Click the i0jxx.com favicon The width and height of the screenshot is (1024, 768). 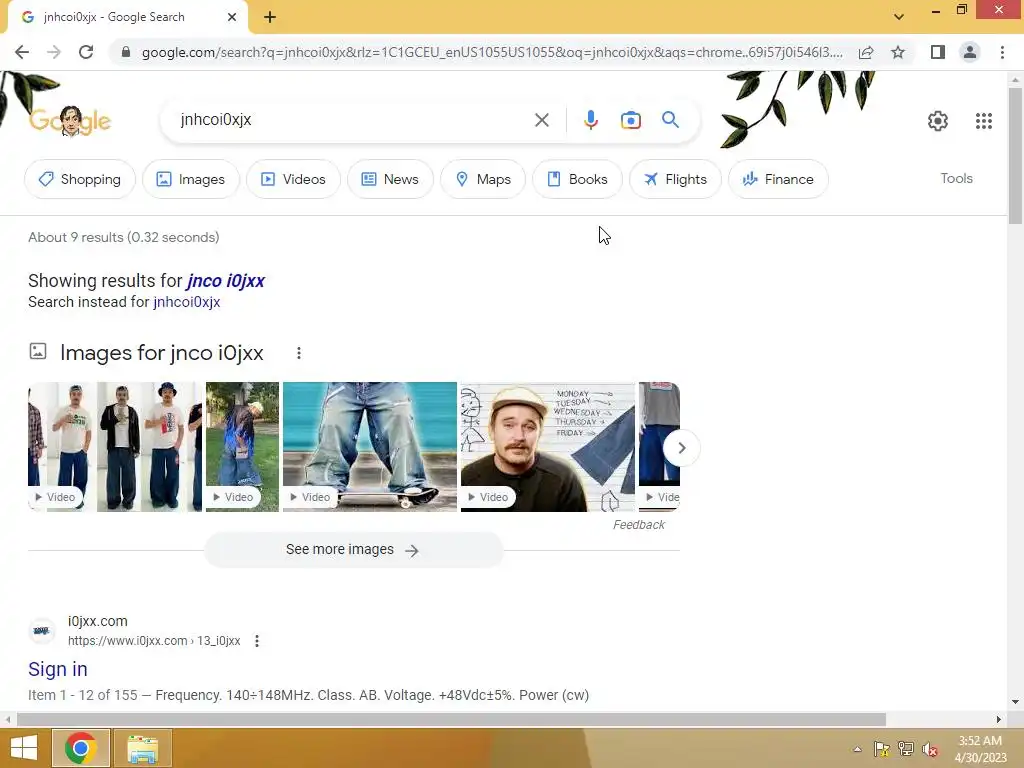click(42, 630)
